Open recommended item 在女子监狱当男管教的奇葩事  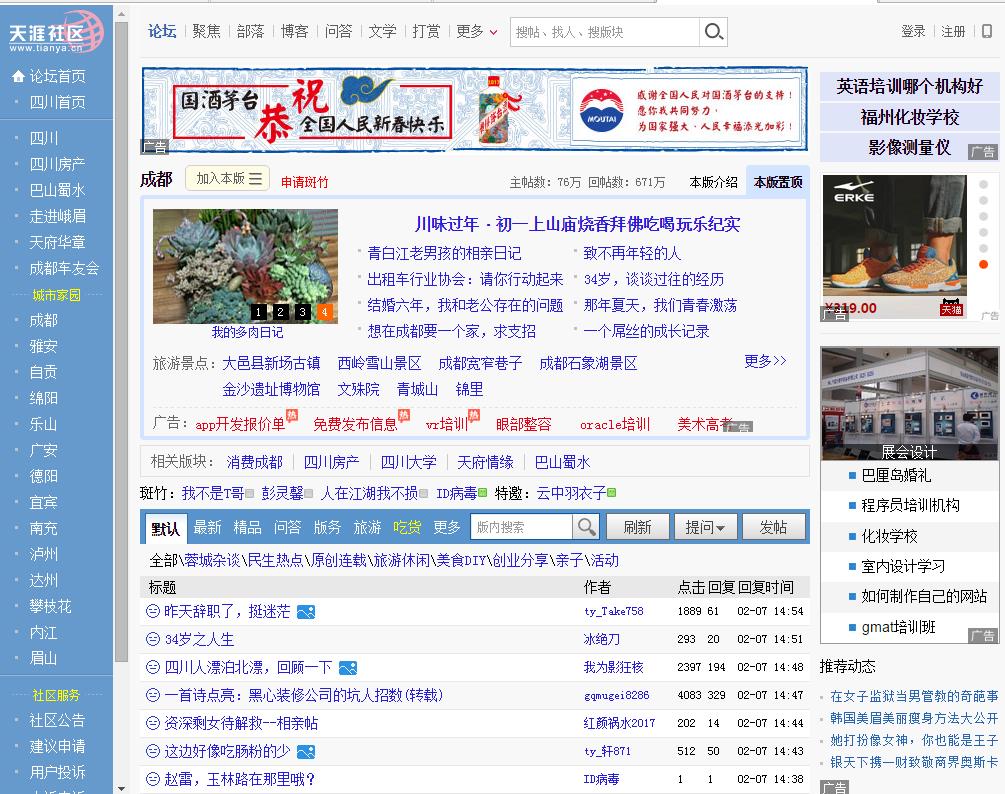[914, 696]
